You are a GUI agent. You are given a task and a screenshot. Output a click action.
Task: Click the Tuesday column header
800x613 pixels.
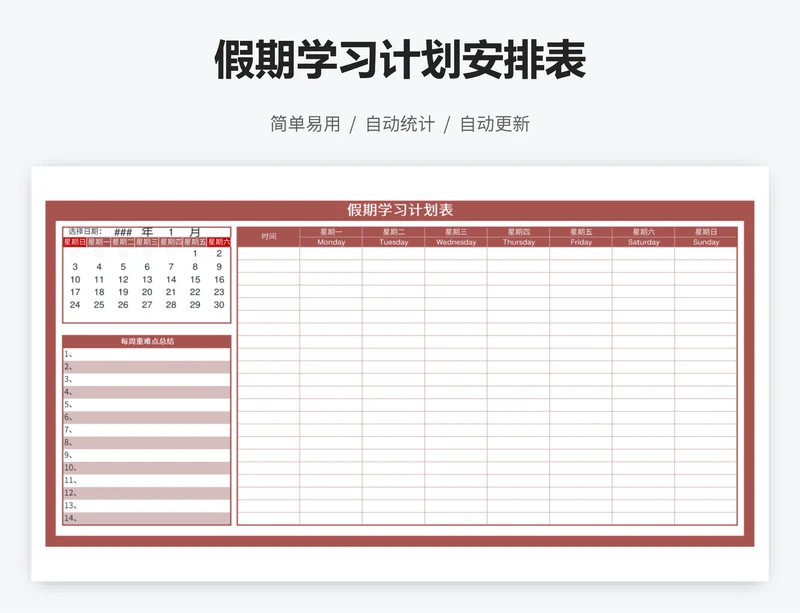tap(394, 242)
